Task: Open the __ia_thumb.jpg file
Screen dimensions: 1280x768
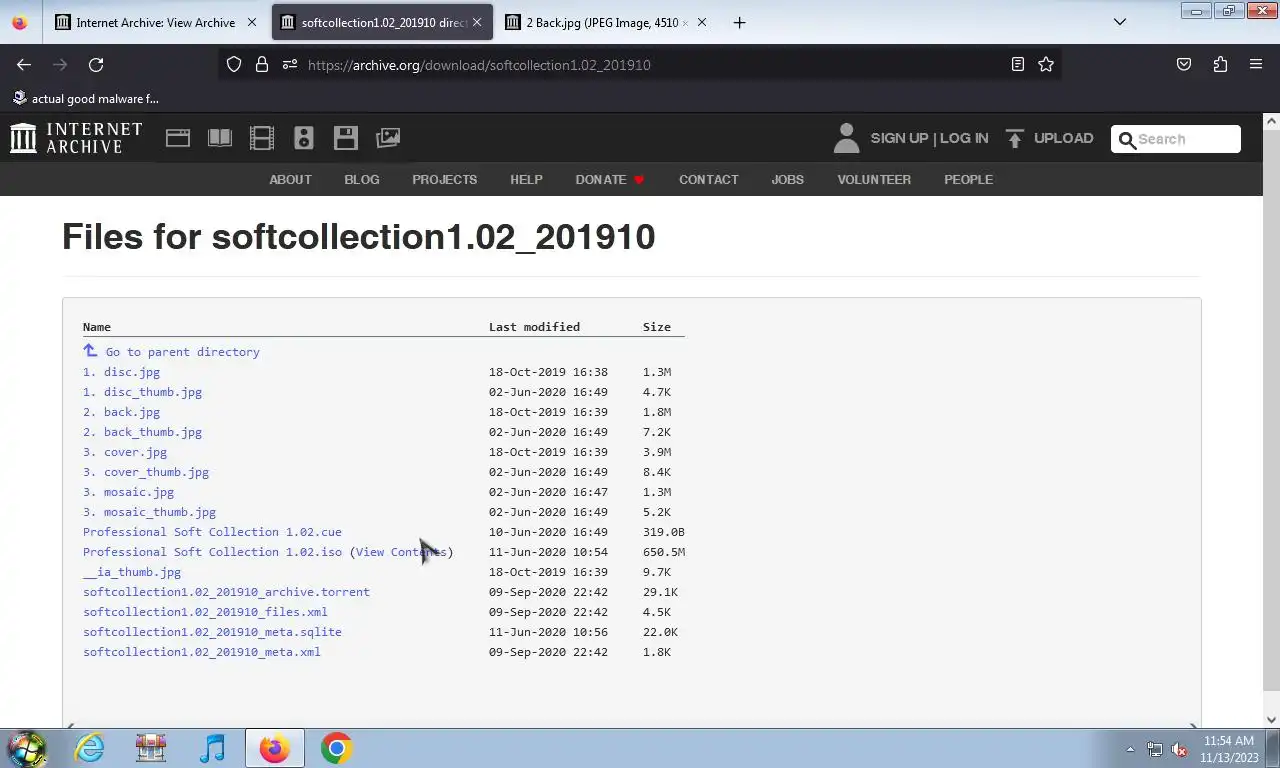Action: click(132, 572)
